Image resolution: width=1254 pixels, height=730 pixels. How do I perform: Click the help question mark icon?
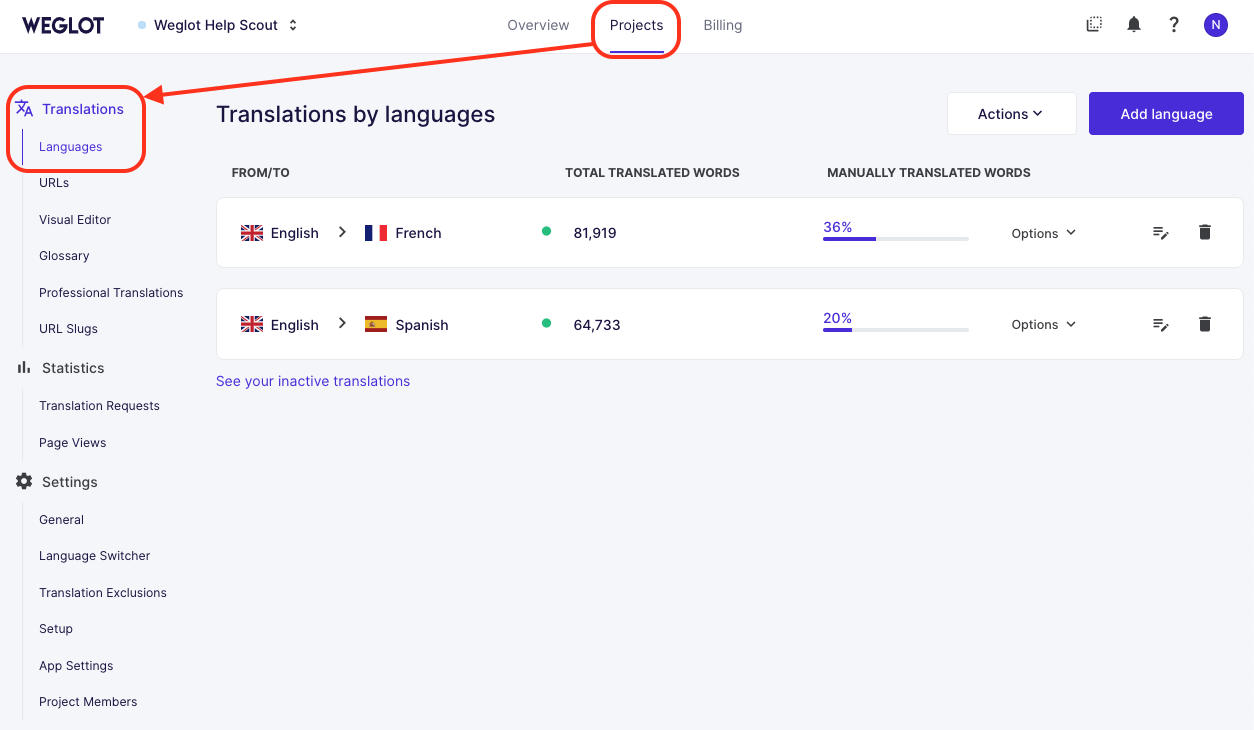coord(1174,24)
